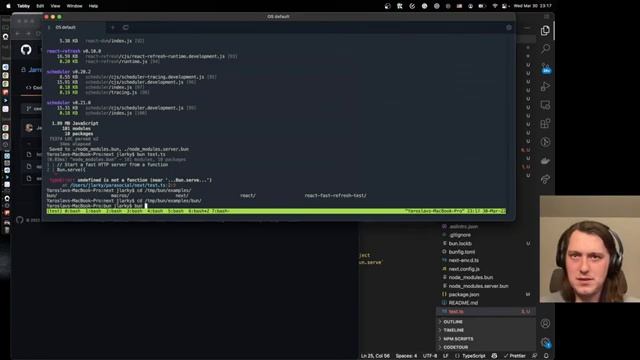Open the VS Code Search view icon
640x360 pixels.
tap(545, 49)
